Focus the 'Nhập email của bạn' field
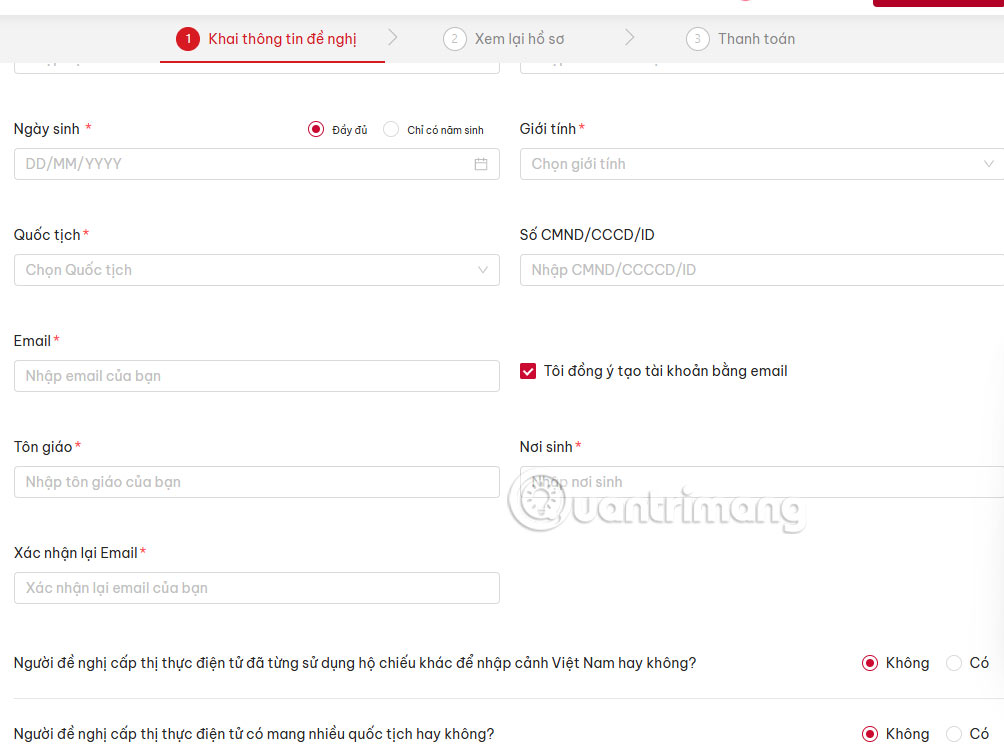 coord(257,376)
